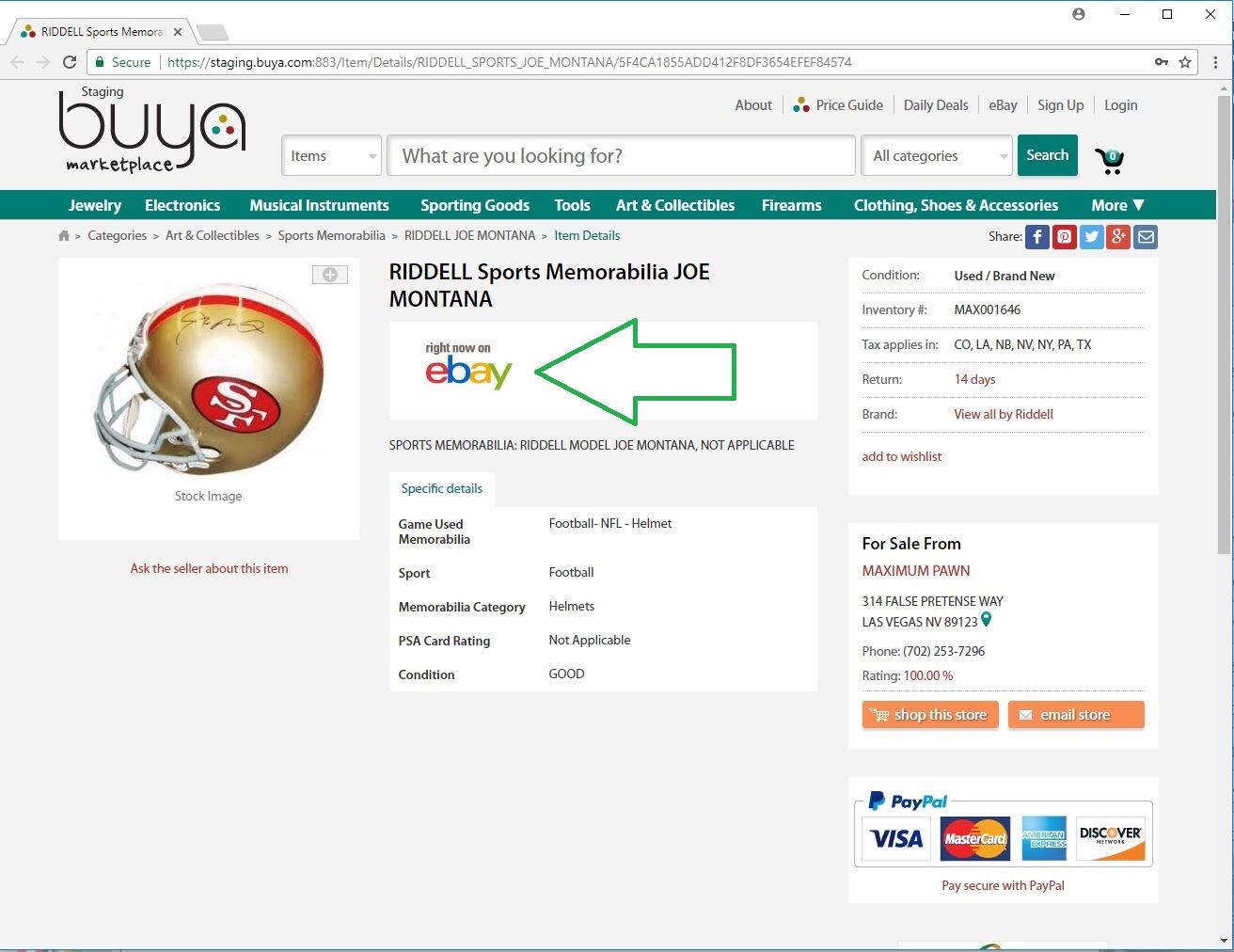Open the shopping cart icon
Screen dimensions: 1234x952
coord(1110,161)
